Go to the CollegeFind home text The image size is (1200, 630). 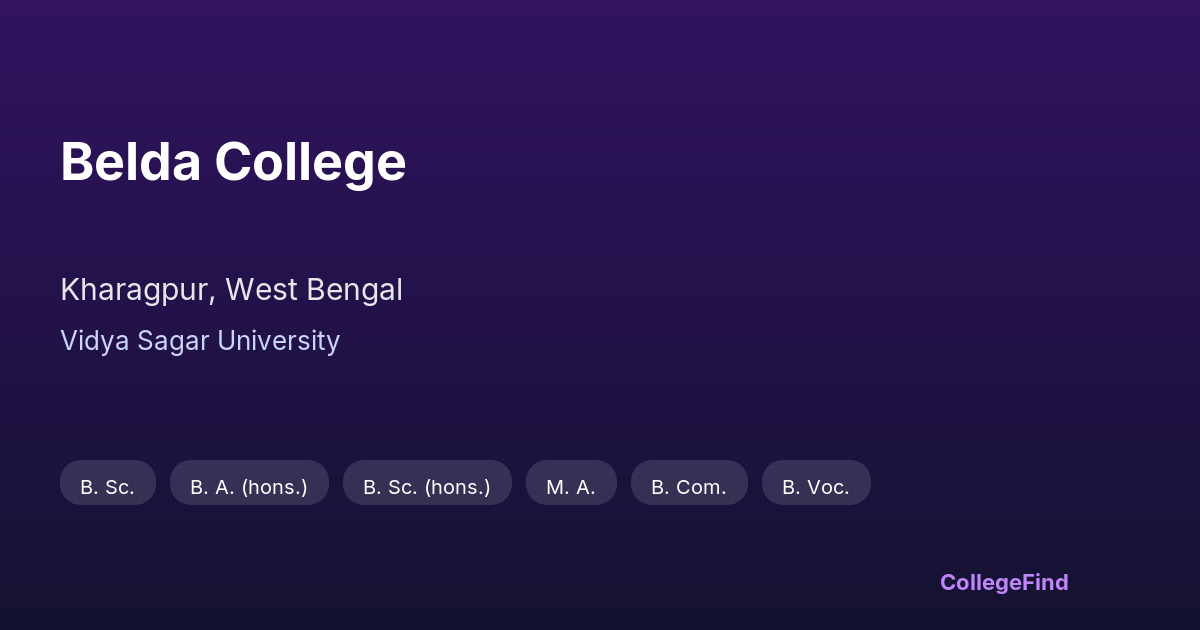[1004, 582]
